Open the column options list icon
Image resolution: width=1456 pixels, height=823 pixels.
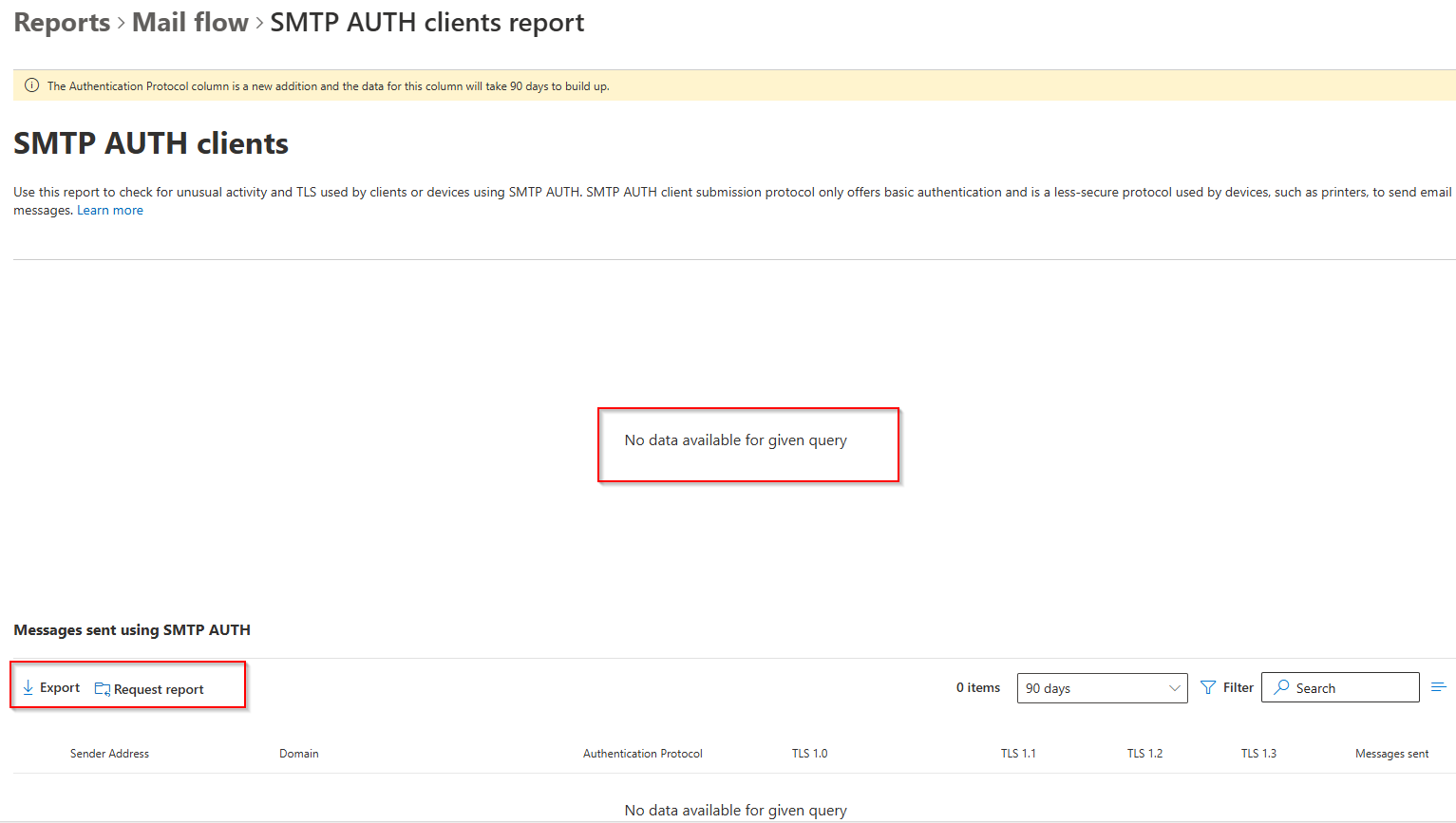(x=1438, y=687)
